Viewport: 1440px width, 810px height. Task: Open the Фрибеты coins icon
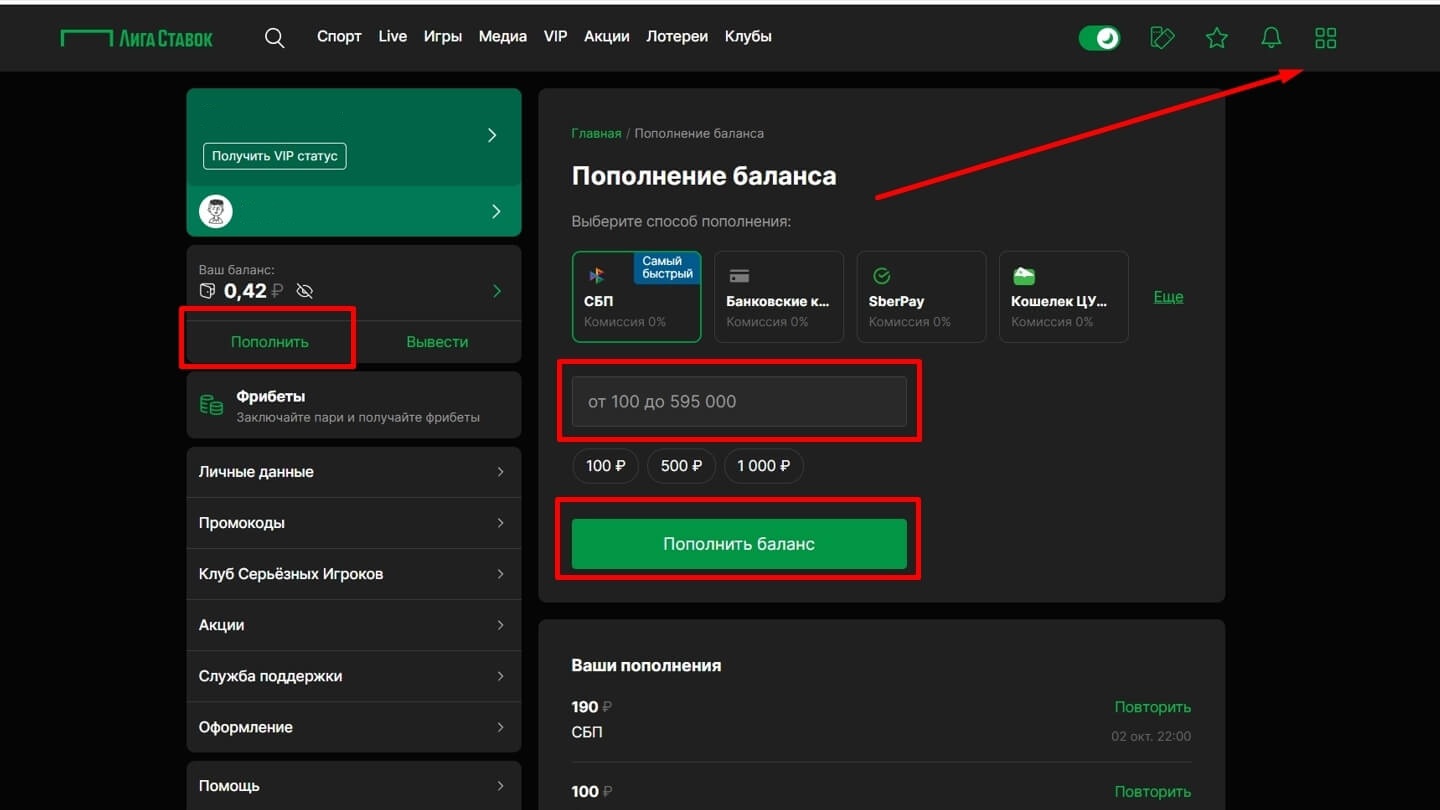tap(211, 405)
